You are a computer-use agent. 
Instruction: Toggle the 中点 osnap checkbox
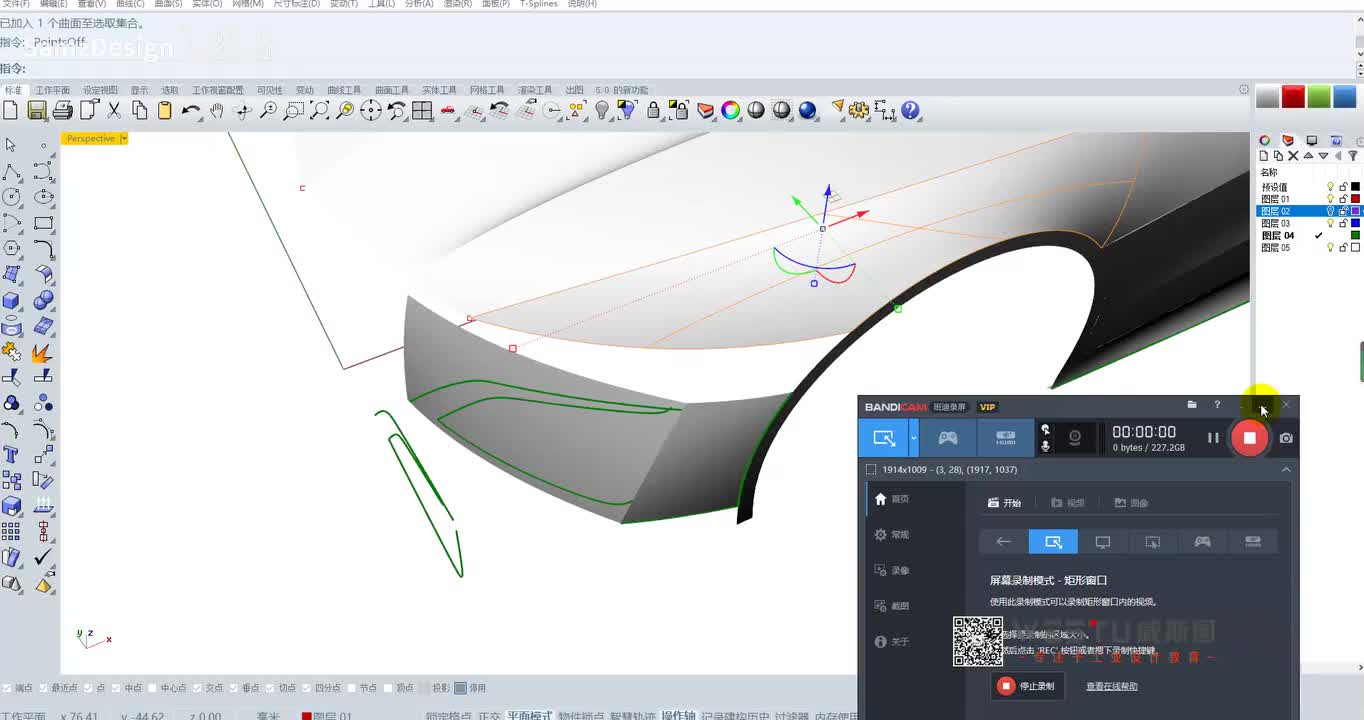point(117,688)
